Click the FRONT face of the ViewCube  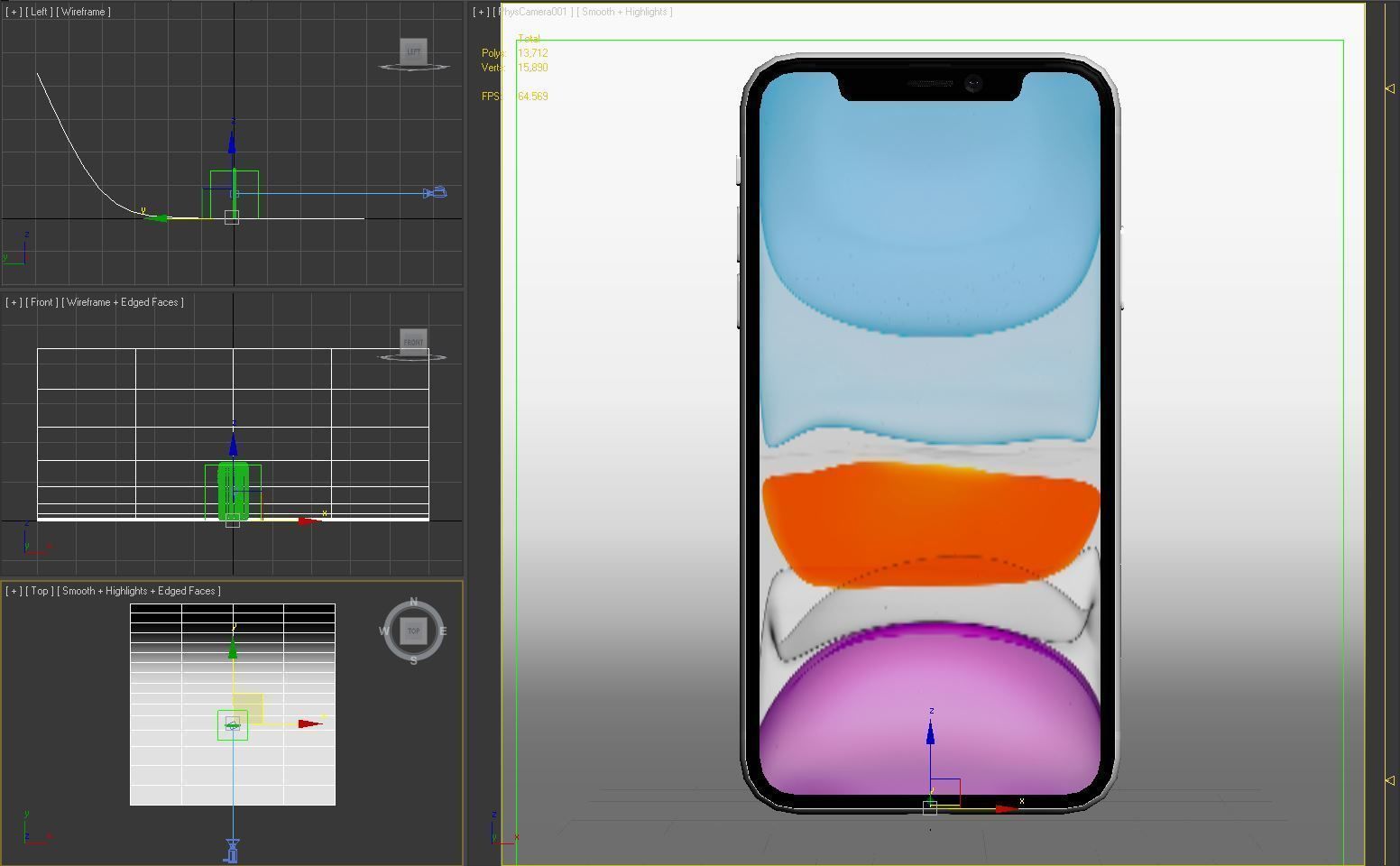pos(413,342)
